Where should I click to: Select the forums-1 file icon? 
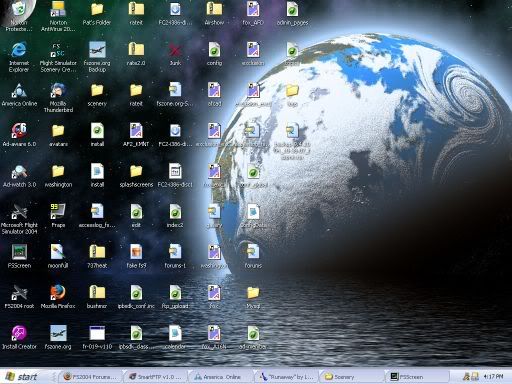pos(175,252)
